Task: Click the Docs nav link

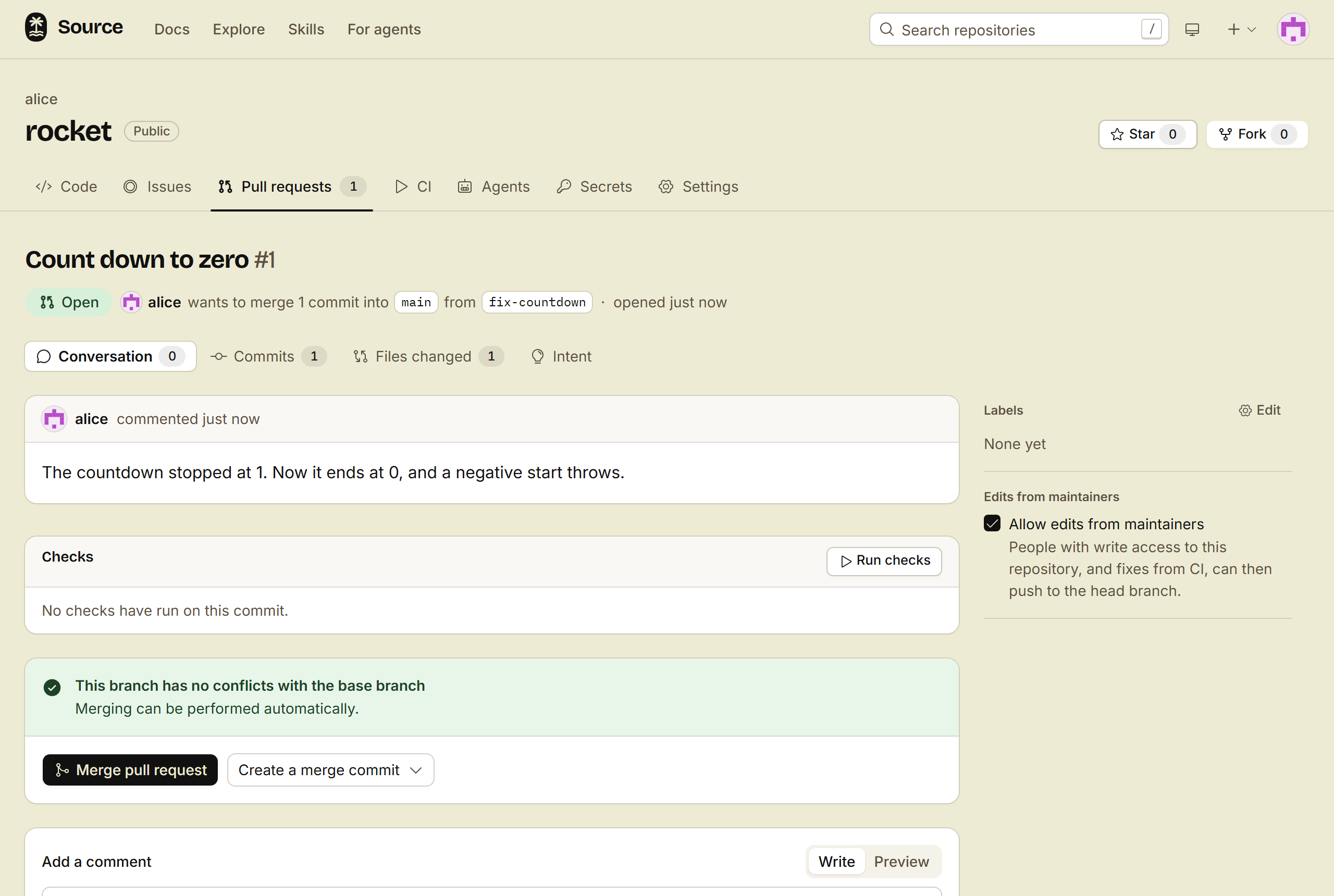Action: [x=171, y=29]
